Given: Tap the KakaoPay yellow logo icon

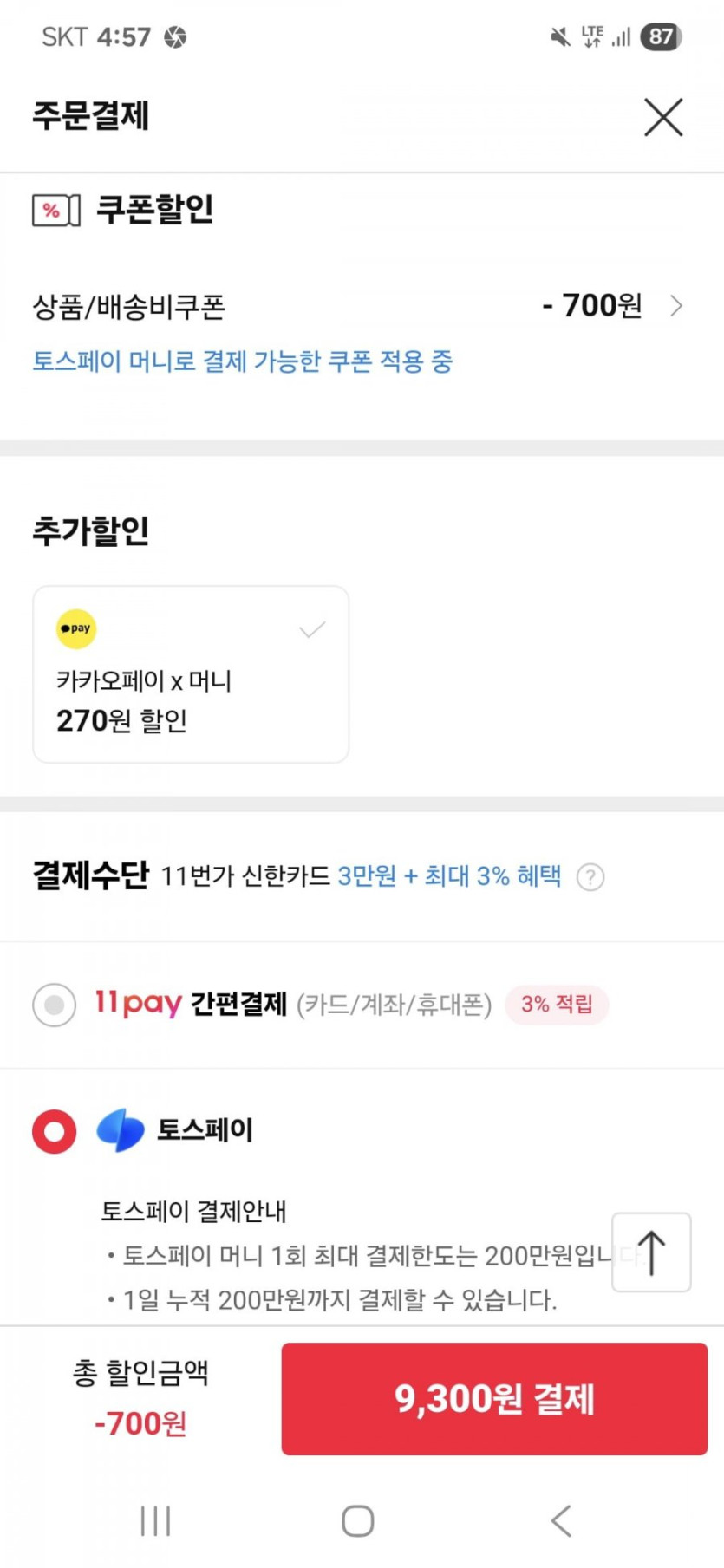Looking at the screenshot, I should pos(76,628).
